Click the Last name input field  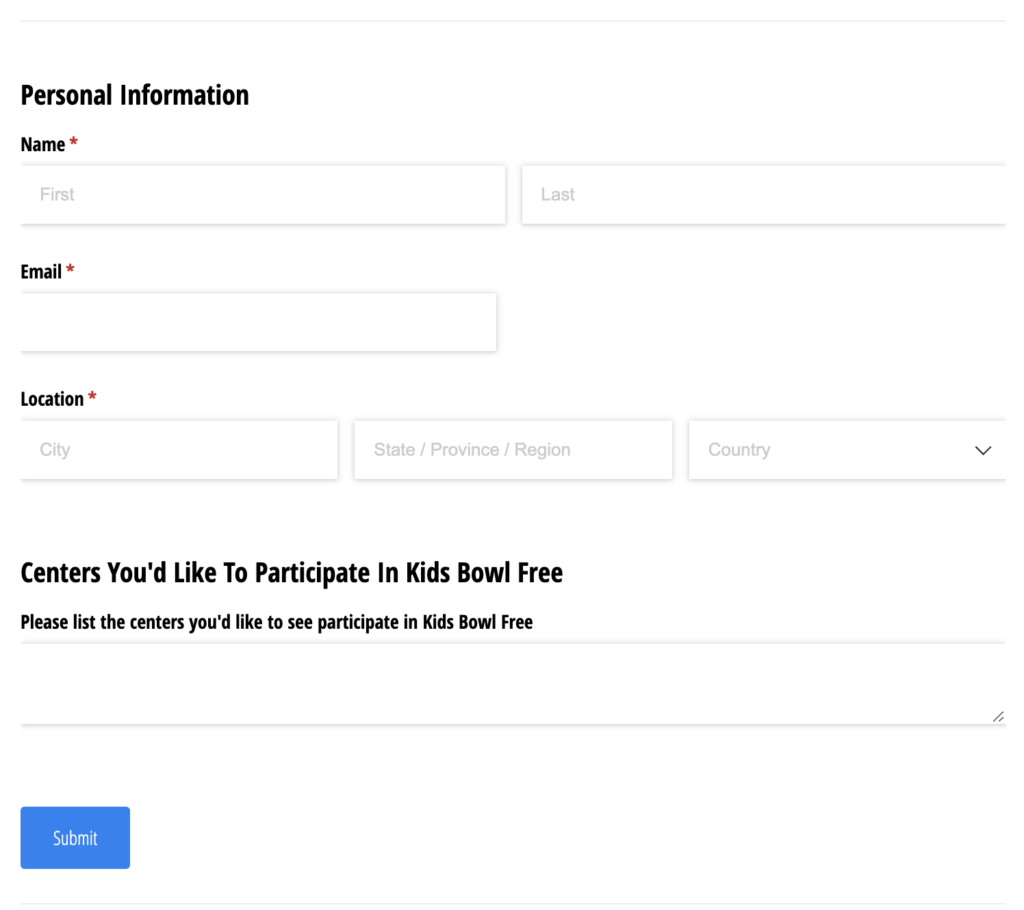click(x=763, y=195)
